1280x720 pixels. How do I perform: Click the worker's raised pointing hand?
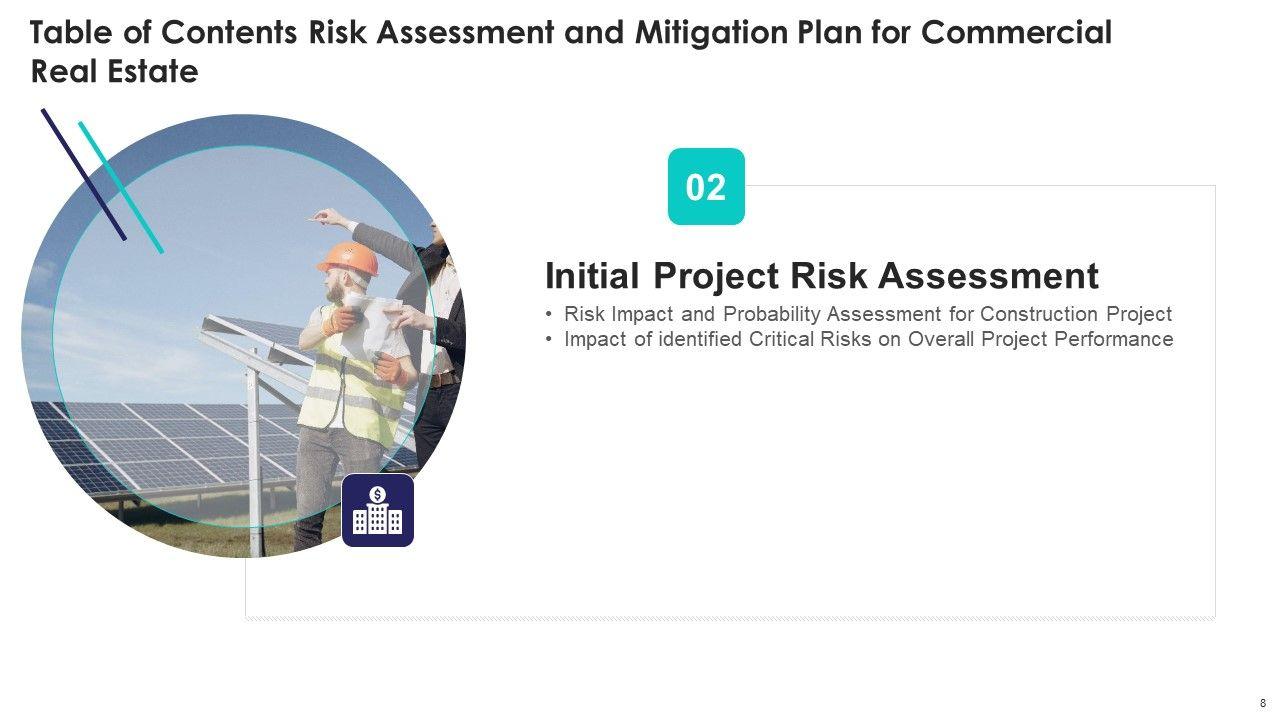(x=327, y=217)
